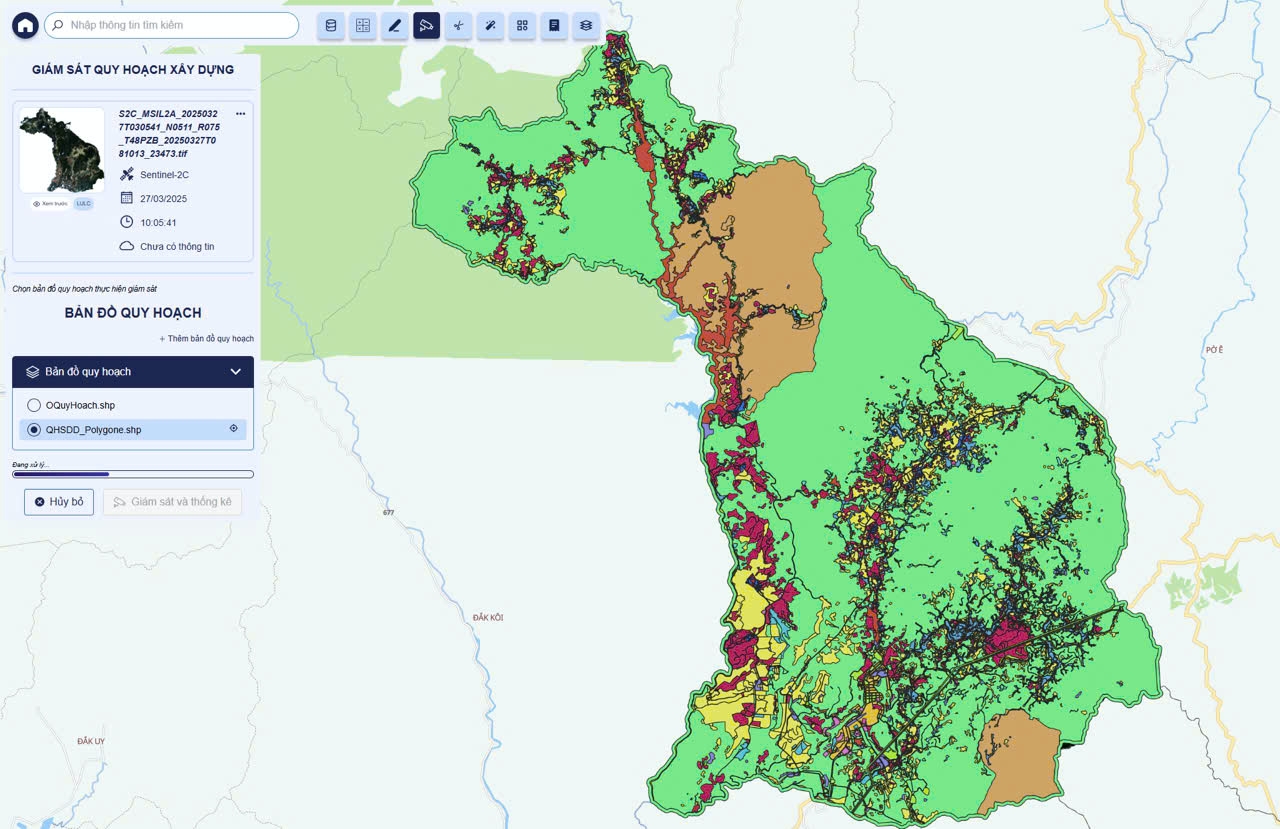Viewport: 1280px width, 829px height.
Task: Click Thêm bản đồ quy hoạch link
Action: 207,339
